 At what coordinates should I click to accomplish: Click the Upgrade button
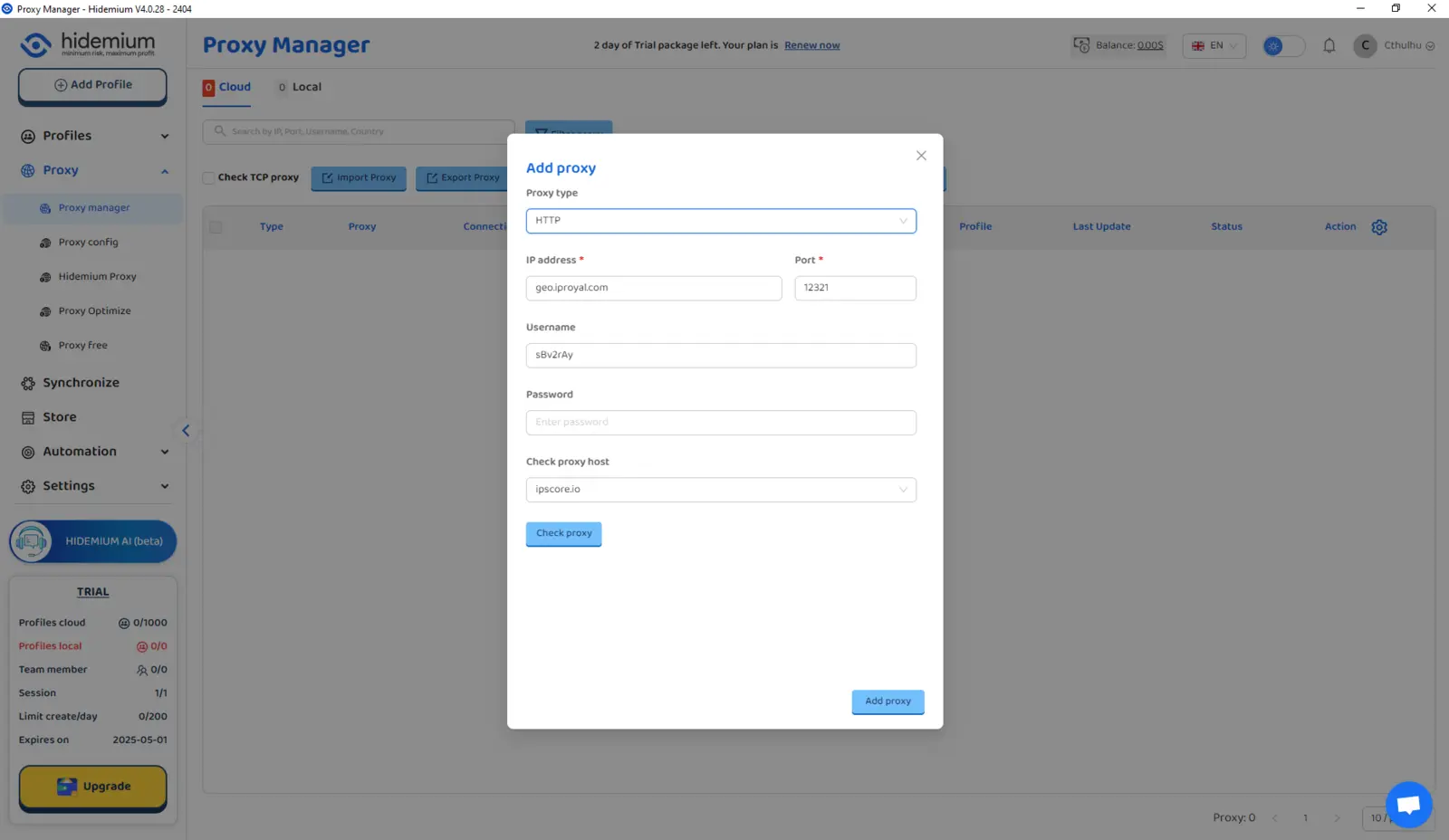click(92, 787)
